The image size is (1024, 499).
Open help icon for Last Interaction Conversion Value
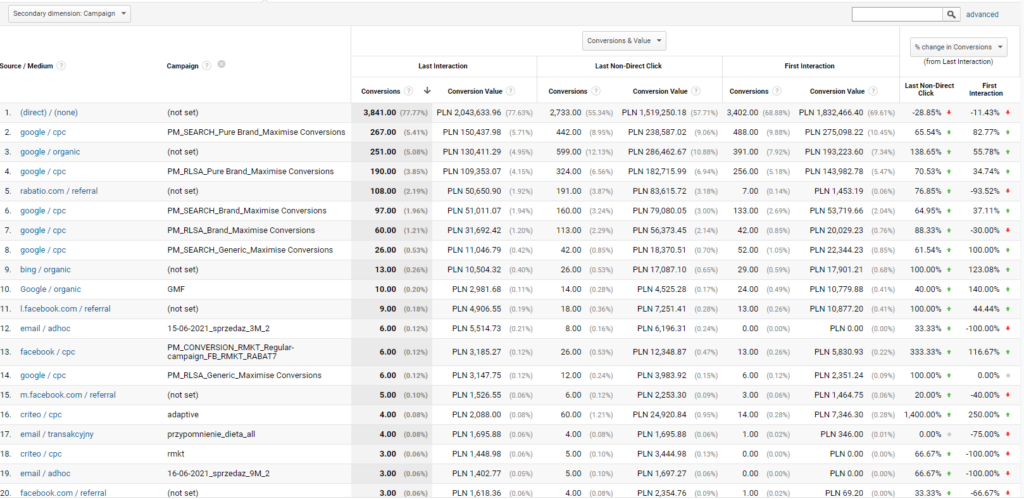(511, 91)
